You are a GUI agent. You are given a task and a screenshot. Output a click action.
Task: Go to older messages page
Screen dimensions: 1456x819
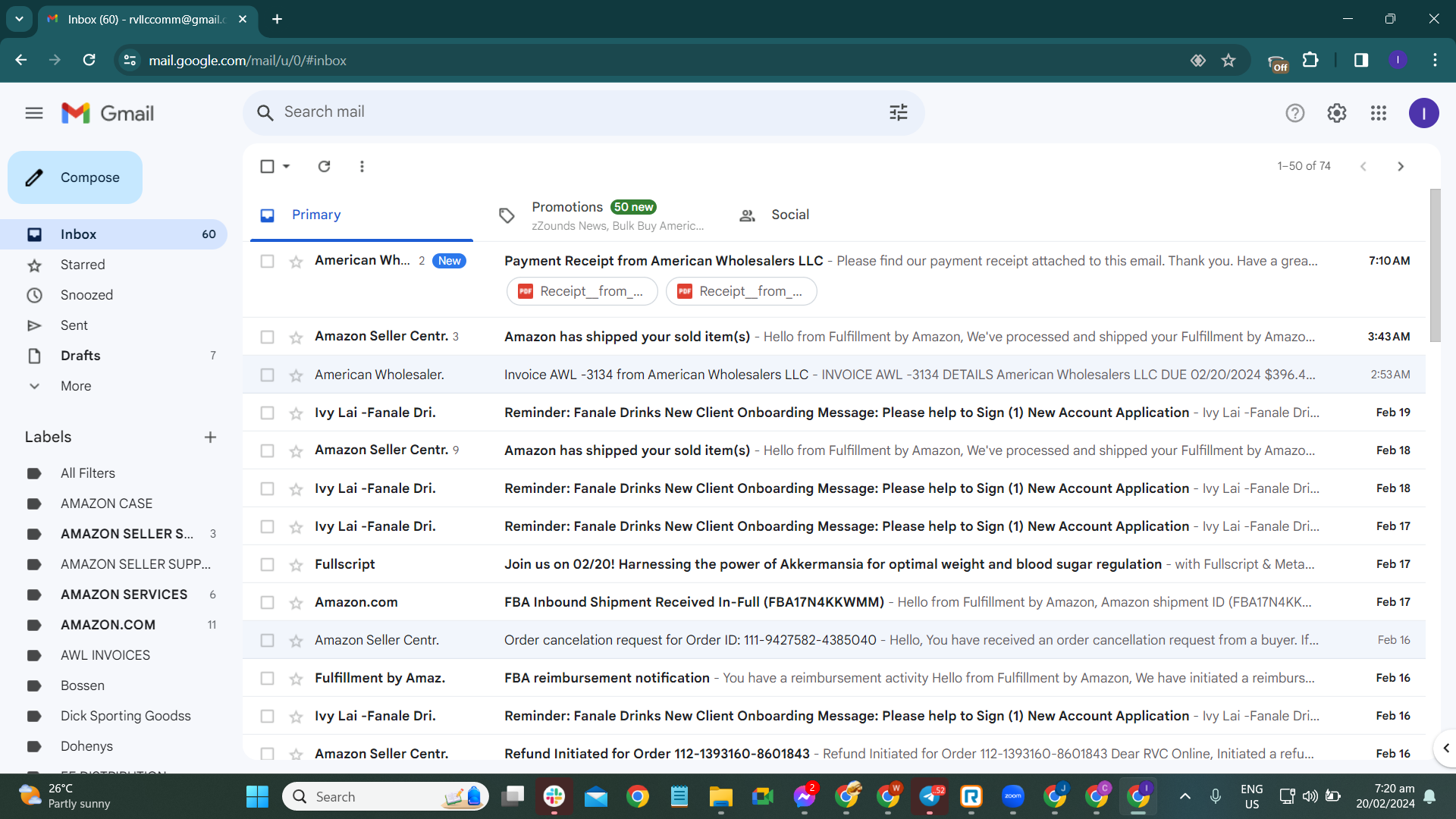(1401, 166)
